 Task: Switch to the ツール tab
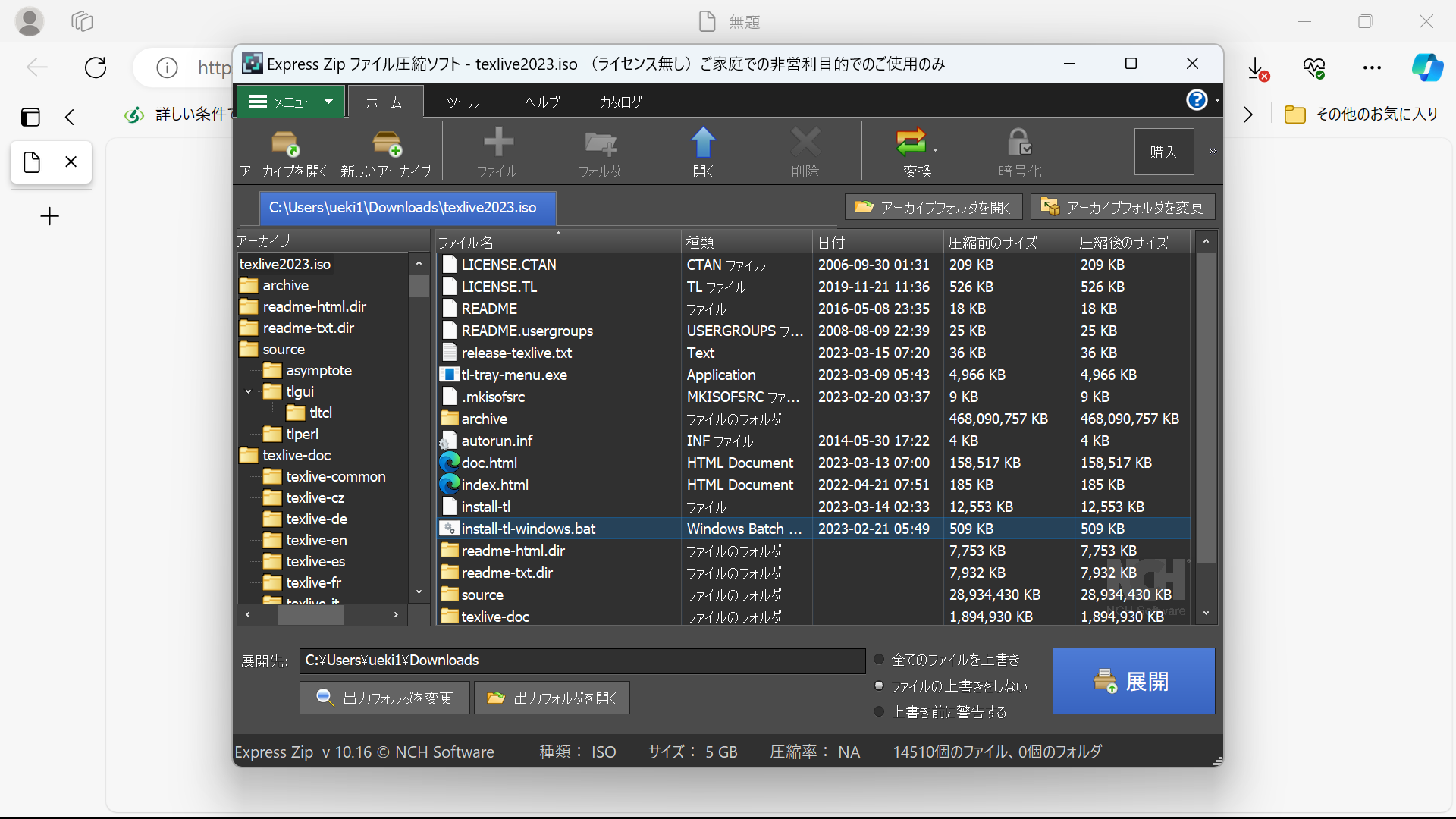click(463, 101)
